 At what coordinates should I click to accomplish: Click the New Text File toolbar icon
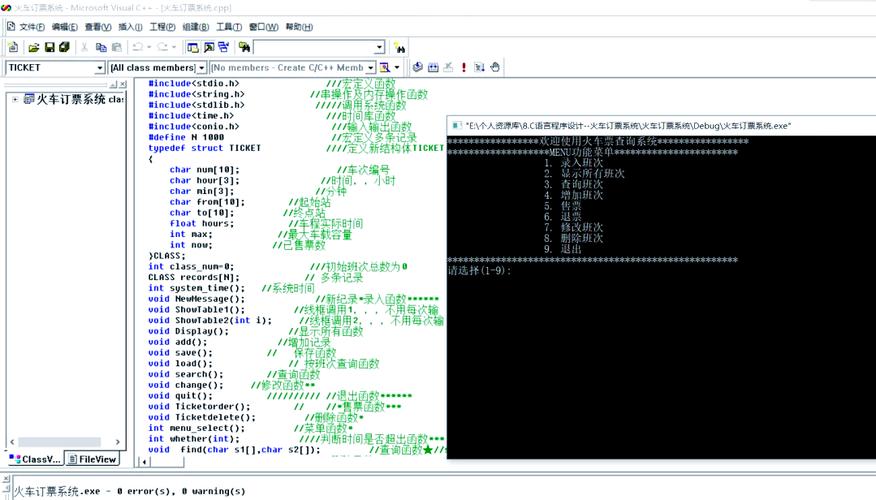[x=13, y=47]
